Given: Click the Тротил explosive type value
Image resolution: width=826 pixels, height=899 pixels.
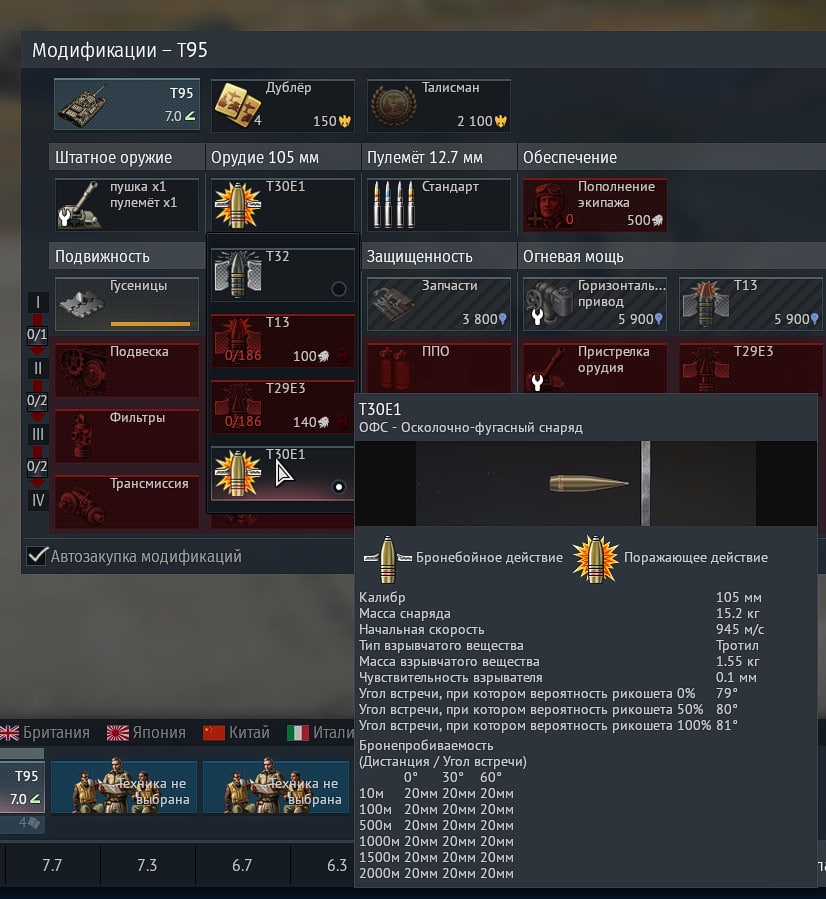Looking at the screenshot, I should pos(737,645).
